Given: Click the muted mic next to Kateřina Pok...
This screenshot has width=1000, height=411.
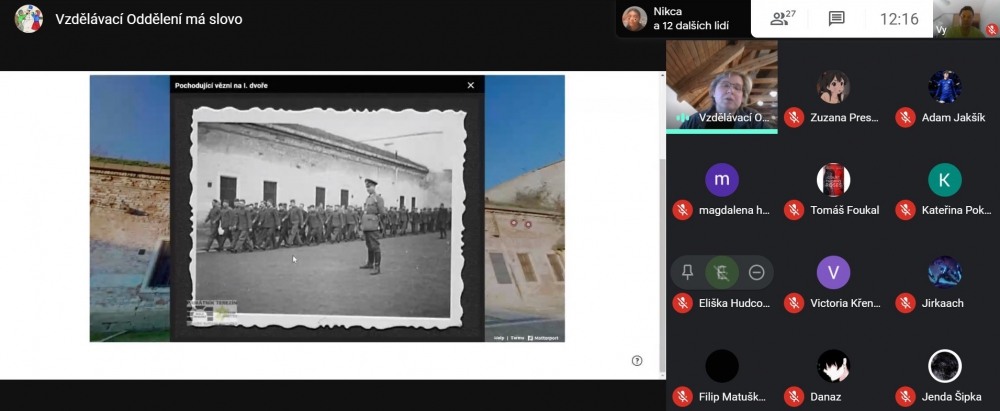Looking at the screenshot, I should [x=906, y=210].
